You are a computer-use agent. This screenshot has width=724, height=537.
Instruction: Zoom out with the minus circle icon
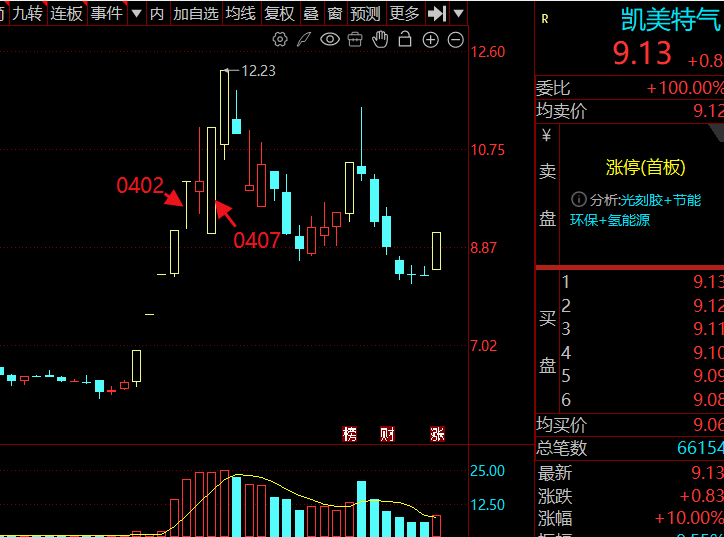(456, 40)
